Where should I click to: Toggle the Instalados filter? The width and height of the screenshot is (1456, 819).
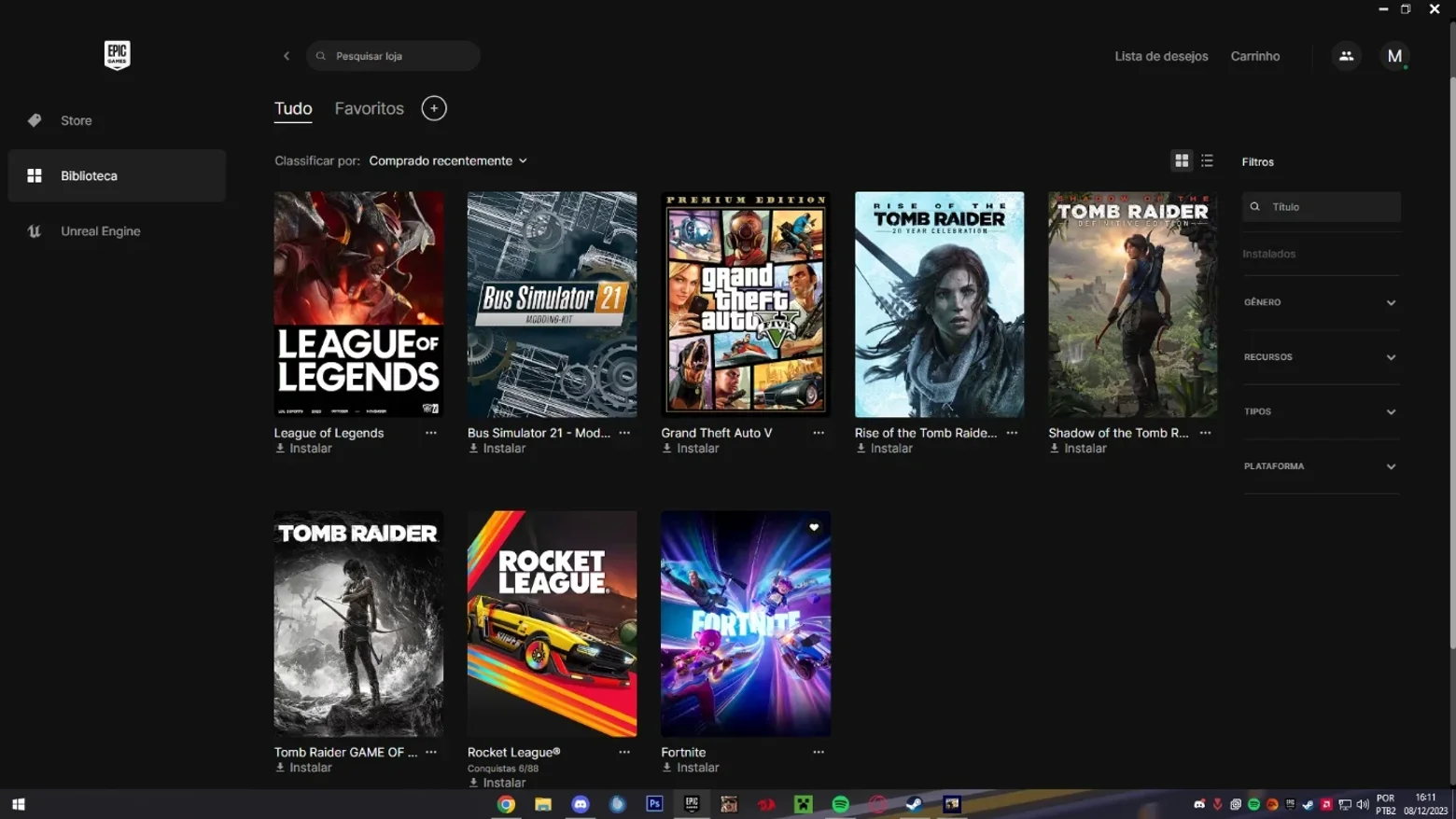point(1269,254)
